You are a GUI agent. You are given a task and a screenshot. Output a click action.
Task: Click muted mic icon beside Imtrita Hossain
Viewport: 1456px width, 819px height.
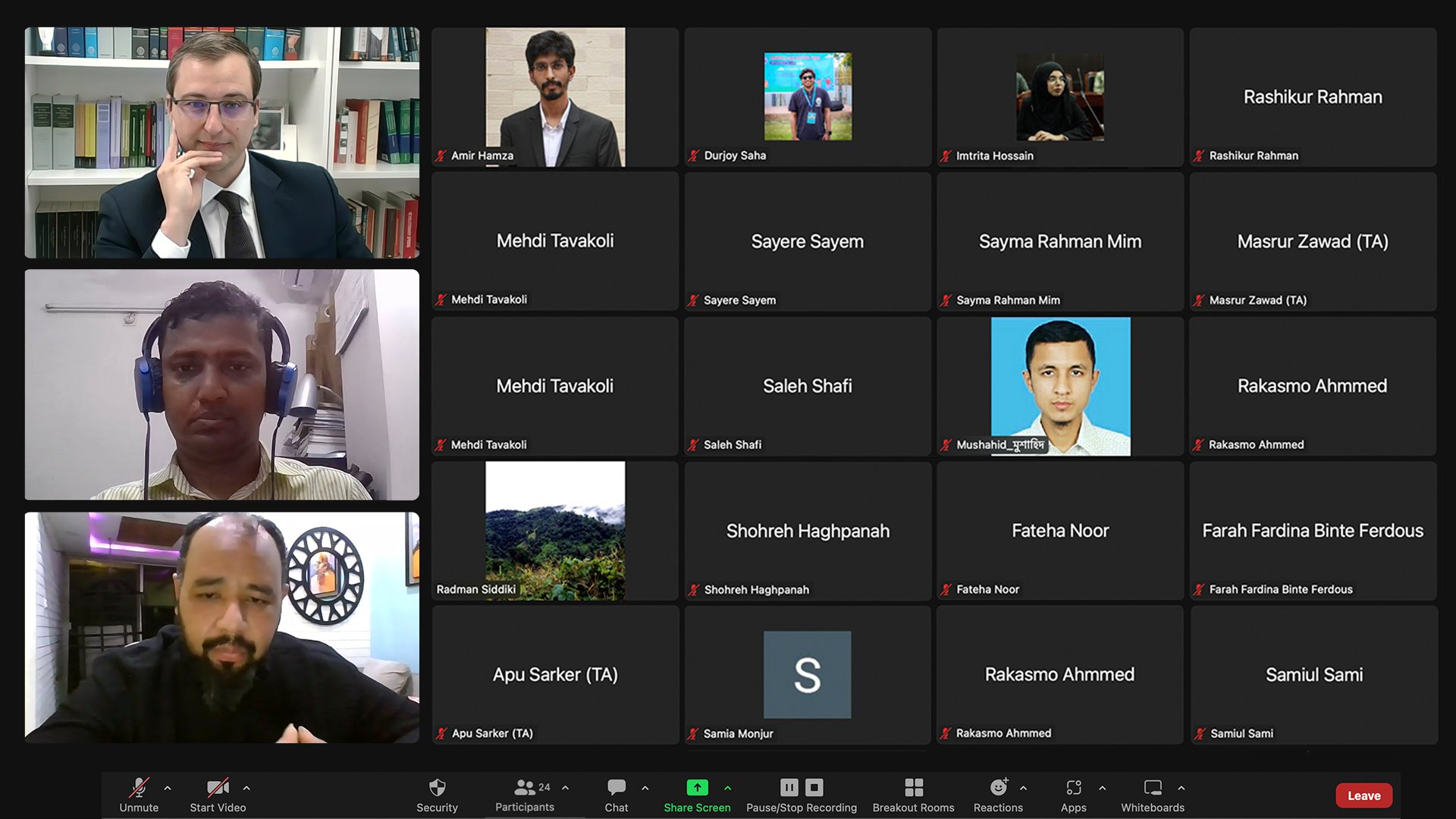946,156
